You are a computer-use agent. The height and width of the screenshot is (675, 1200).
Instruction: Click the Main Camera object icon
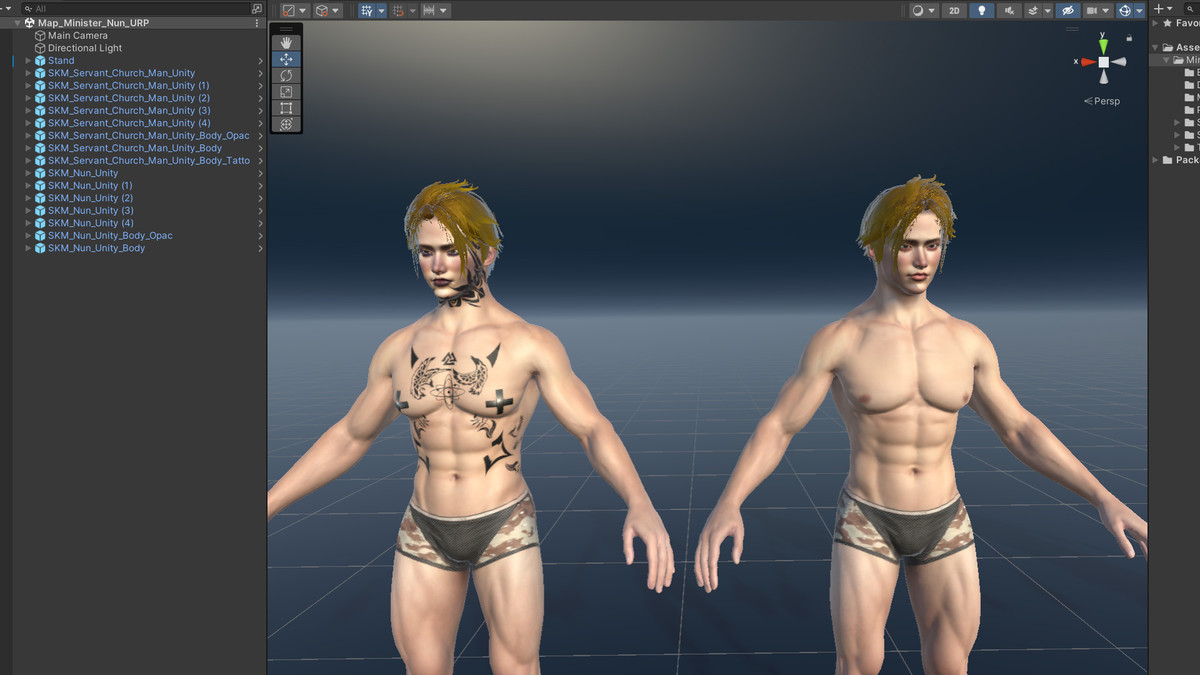coord(40,35)
